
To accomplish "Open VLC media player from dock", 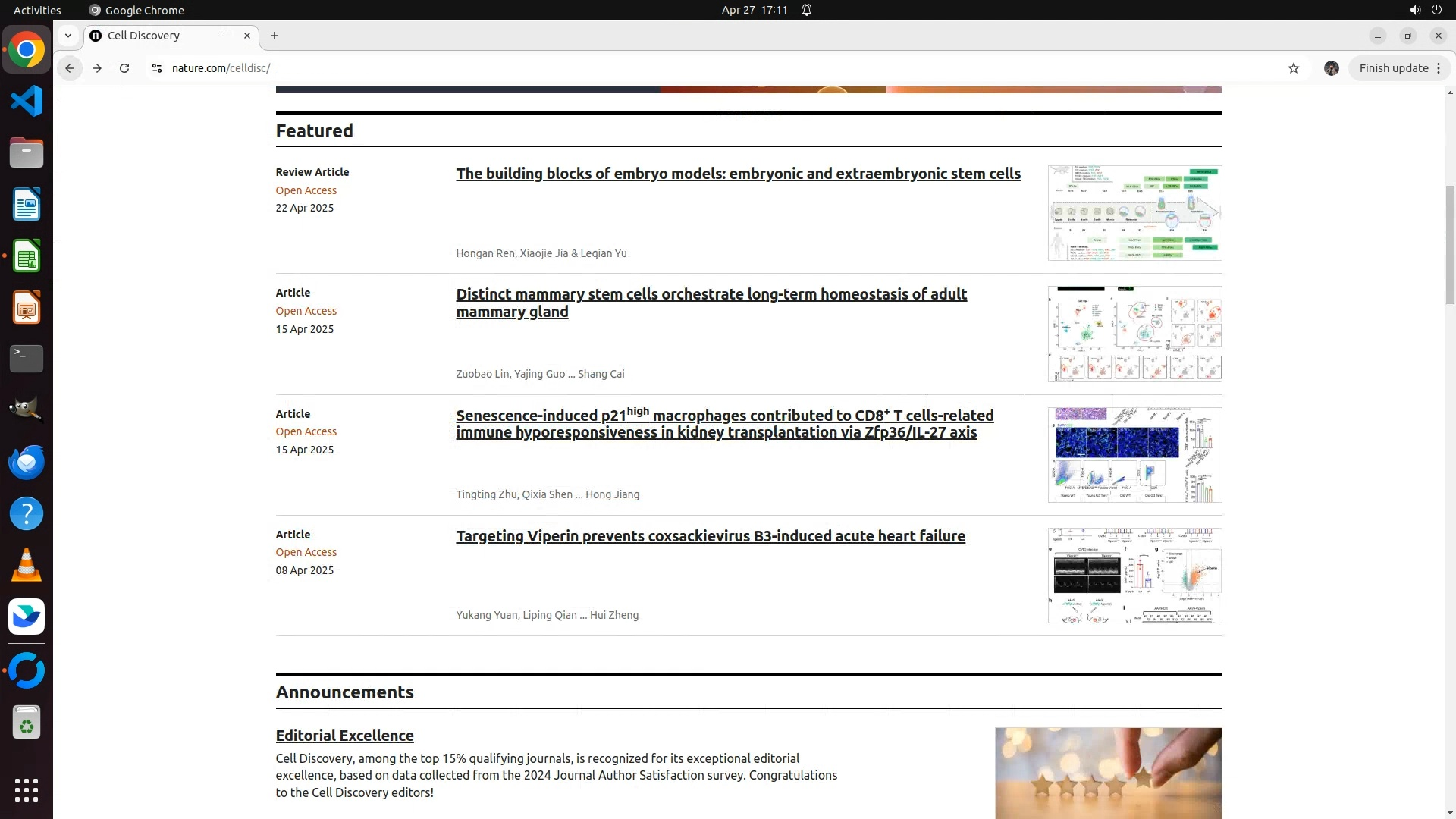I will pyautogui.click(x=27, y=566).
